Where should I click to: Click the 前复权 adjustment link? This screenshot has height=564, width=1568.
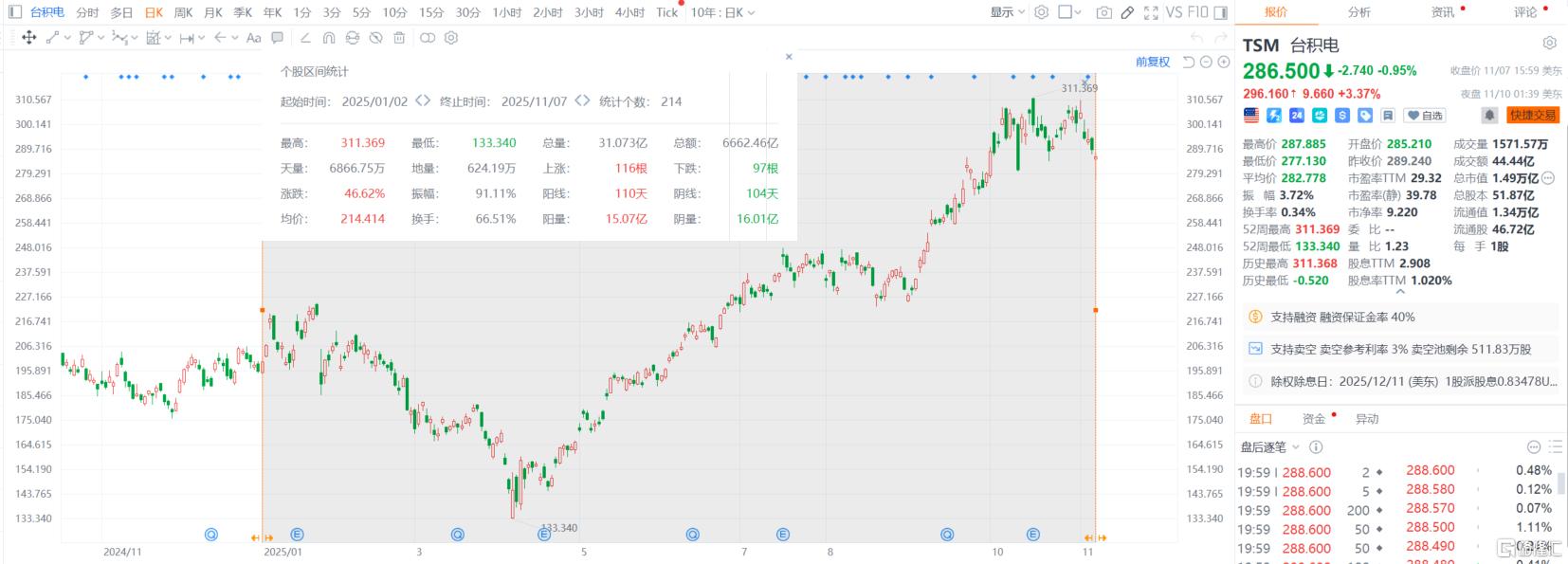[x=1152, y=62]
